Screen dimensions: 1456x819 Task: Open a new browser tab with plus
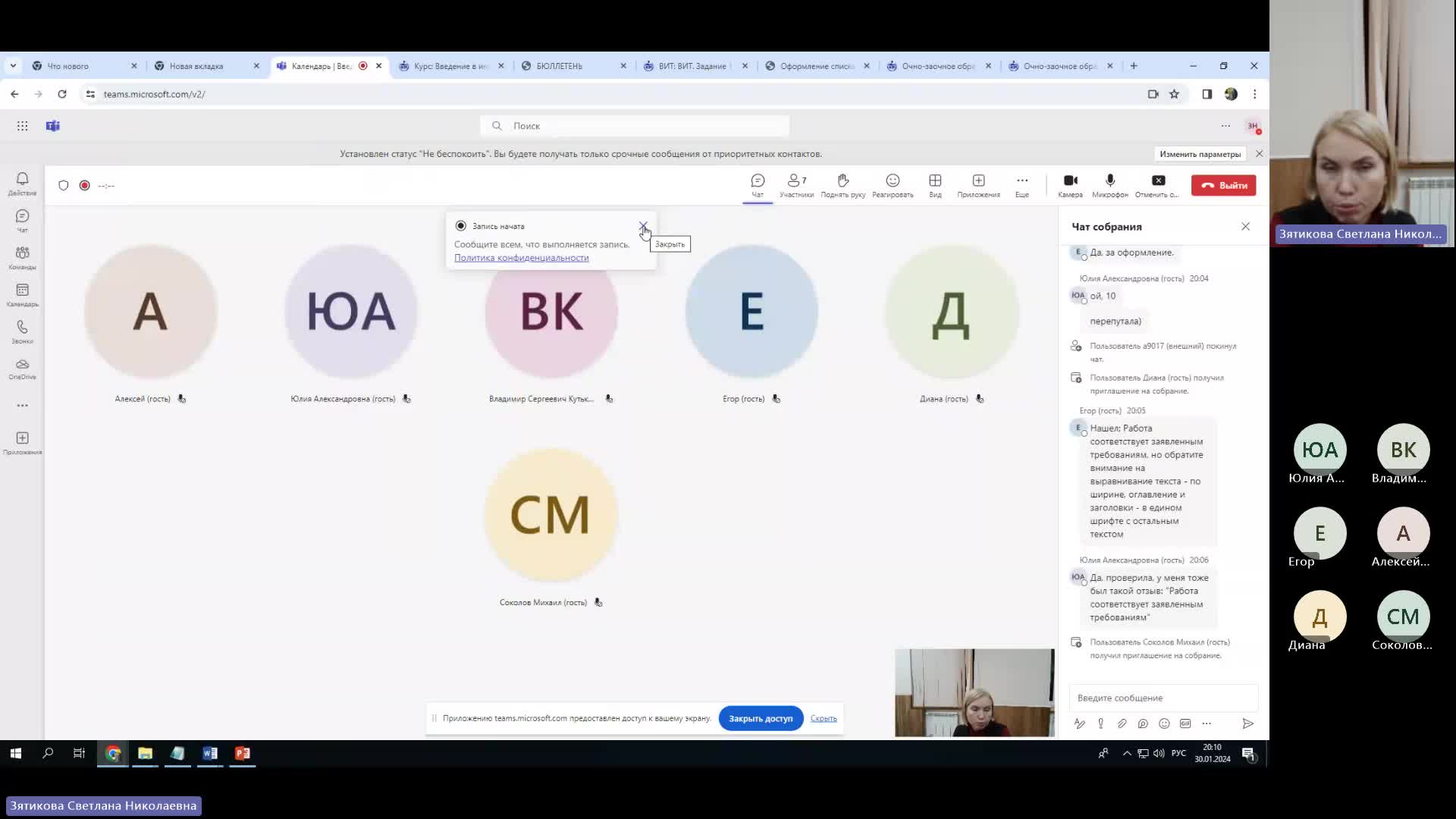pyautogui.click(x=1134, y=66)
